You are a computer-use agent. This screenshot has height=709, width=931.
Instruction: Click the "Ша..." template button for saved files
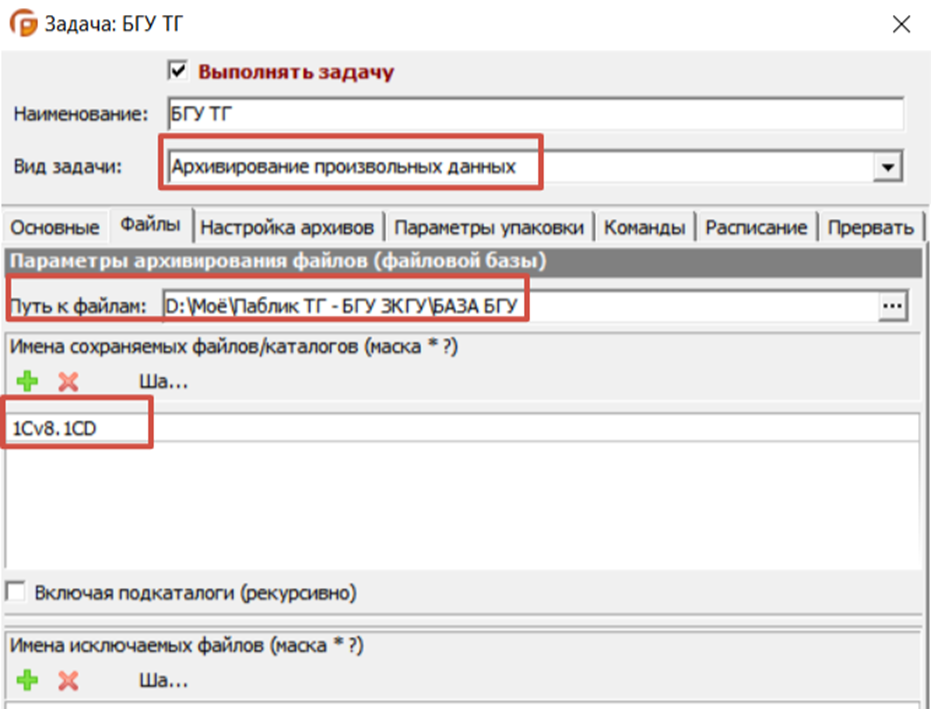[163, 381]
